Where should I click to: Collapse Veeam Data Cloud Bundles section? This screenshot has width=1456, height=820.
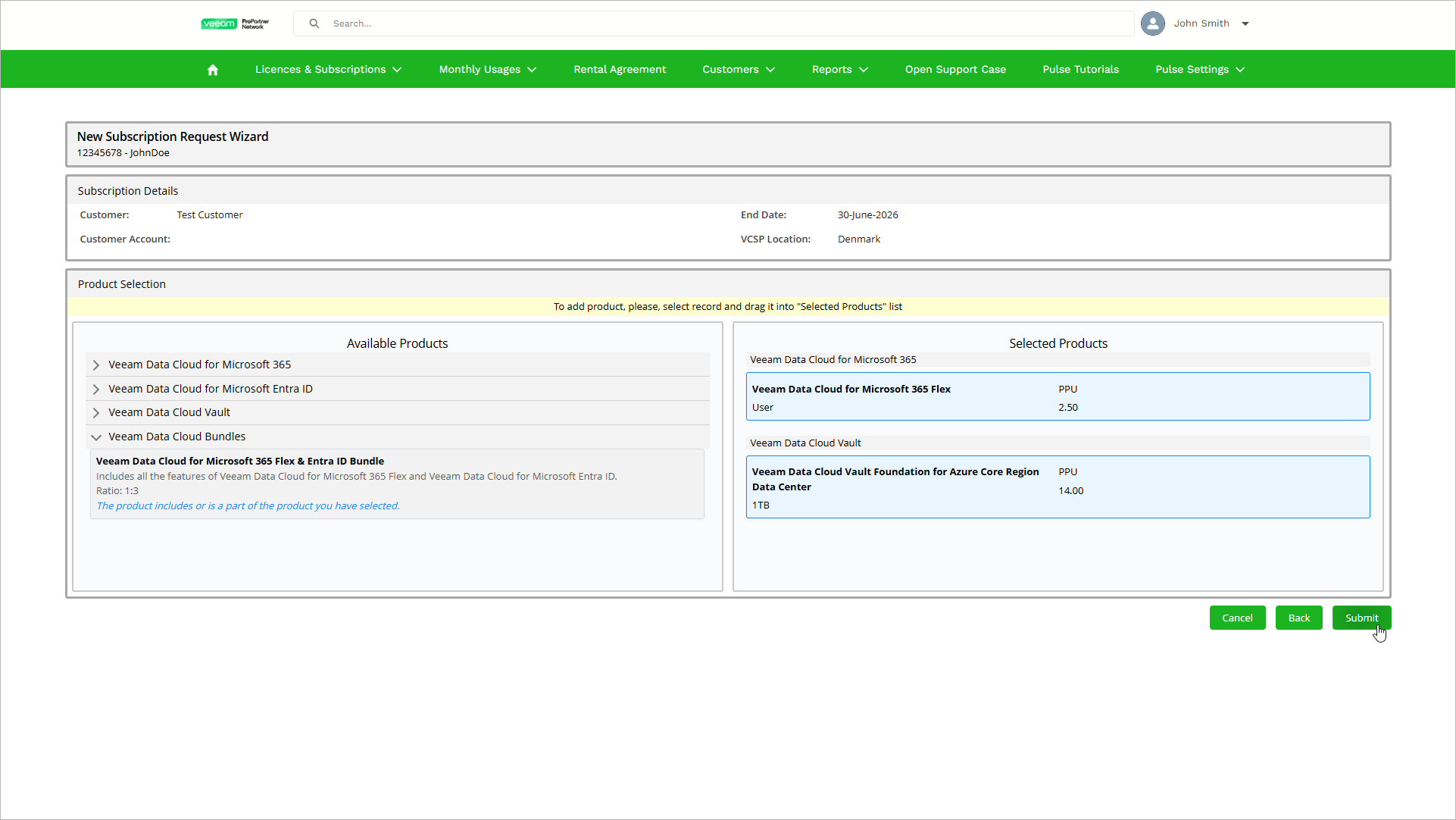[x=96, y=437]
